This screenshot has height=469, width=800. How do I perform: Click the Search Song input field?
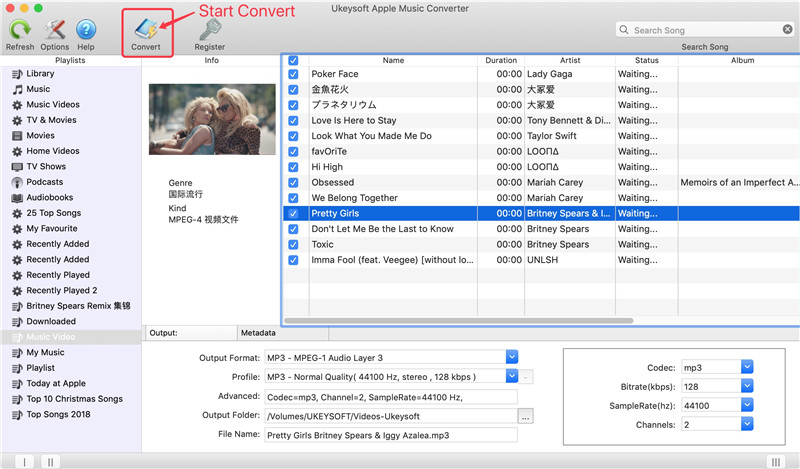click(x=706, y=30)
